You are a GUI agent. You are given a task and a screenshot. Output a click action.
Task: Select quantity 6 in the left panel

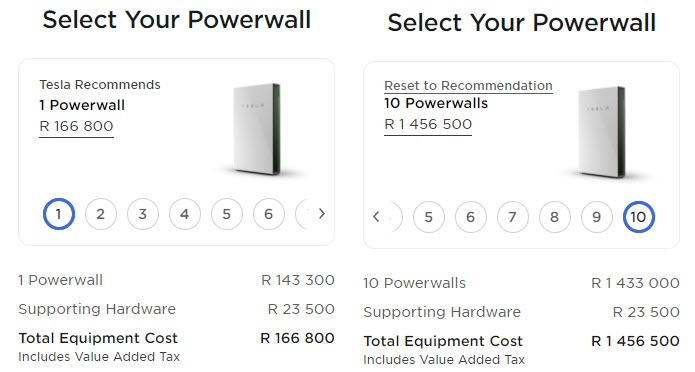269,214
